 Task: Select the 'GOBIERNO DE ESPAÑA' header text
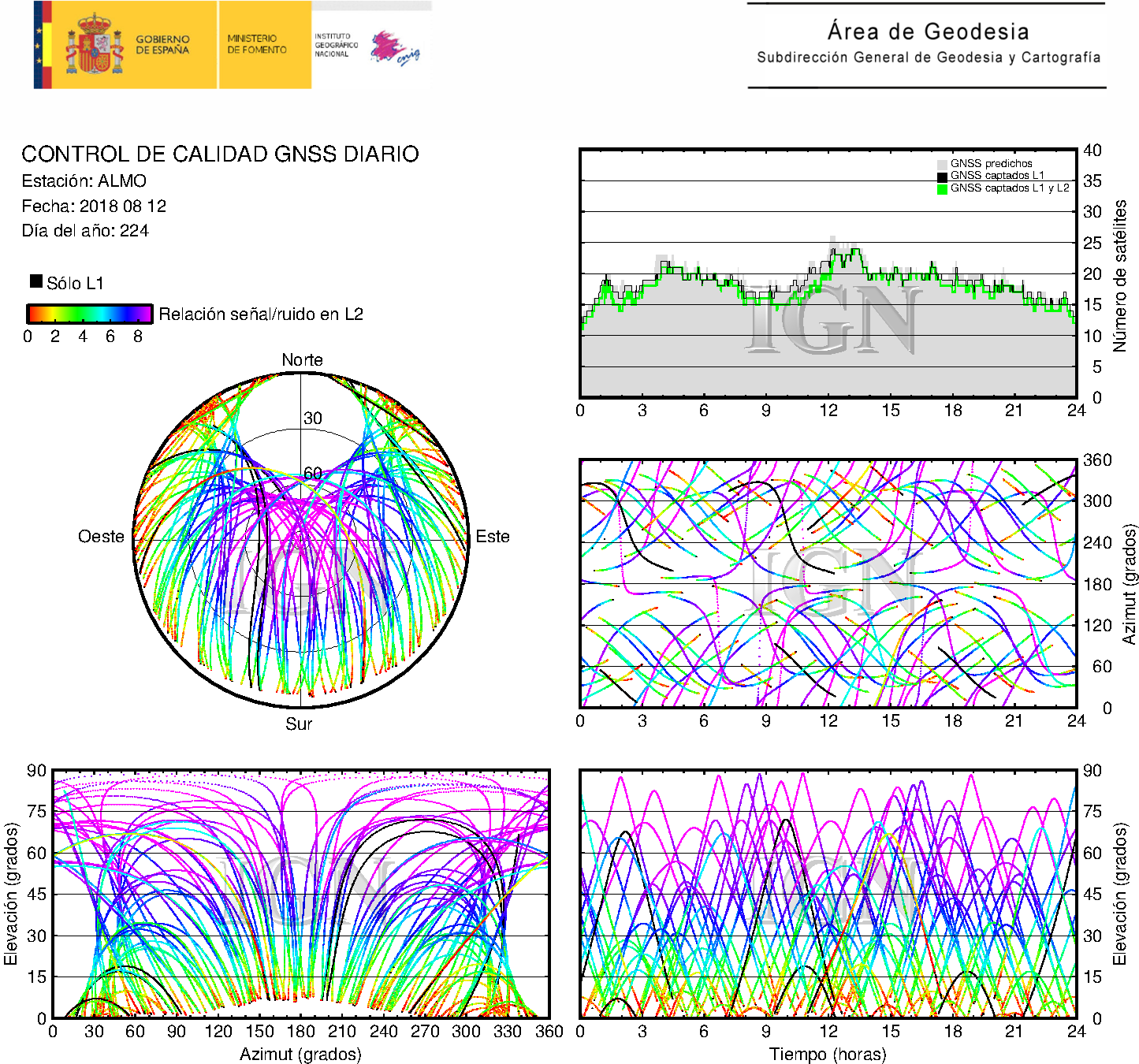162,44
